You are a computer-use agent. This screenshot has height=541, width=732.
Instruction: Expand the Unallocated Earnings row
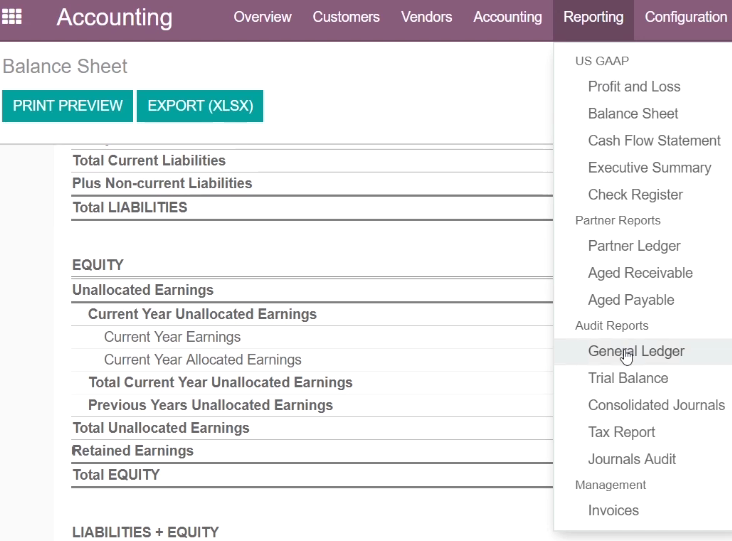tap(143, 290)
